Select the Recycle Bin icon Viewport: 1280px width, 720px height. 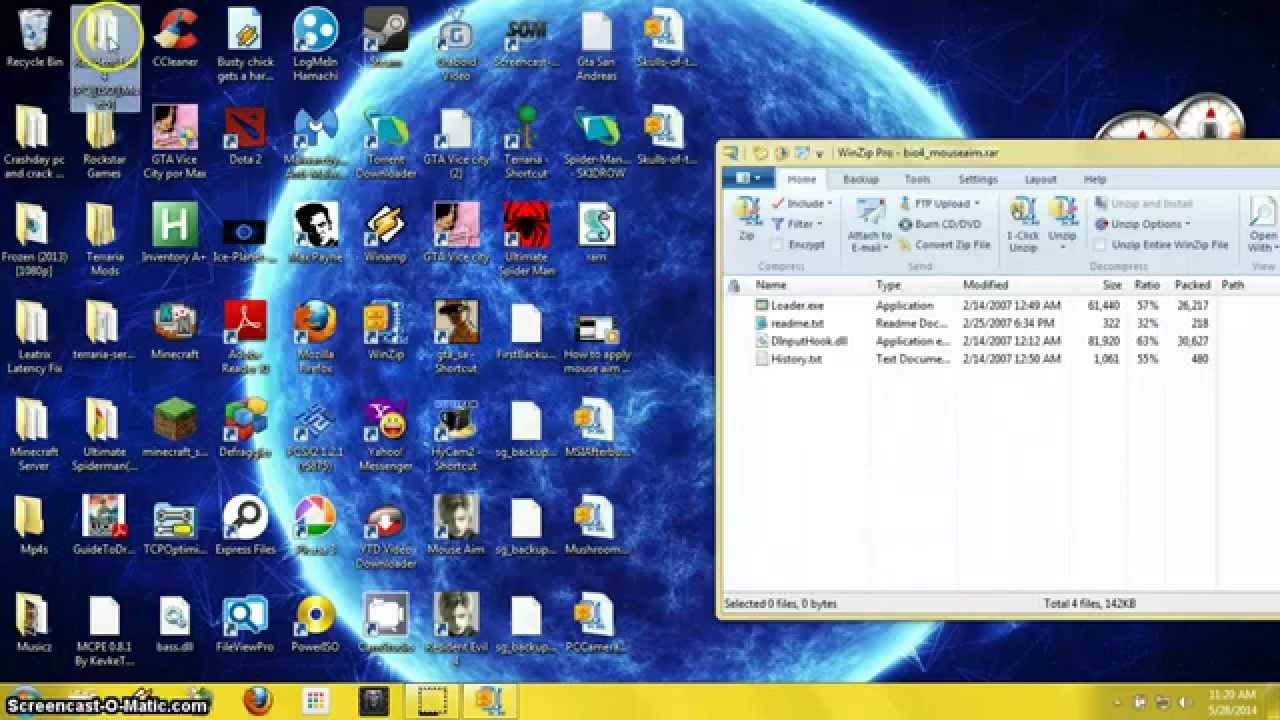point(34,39)
